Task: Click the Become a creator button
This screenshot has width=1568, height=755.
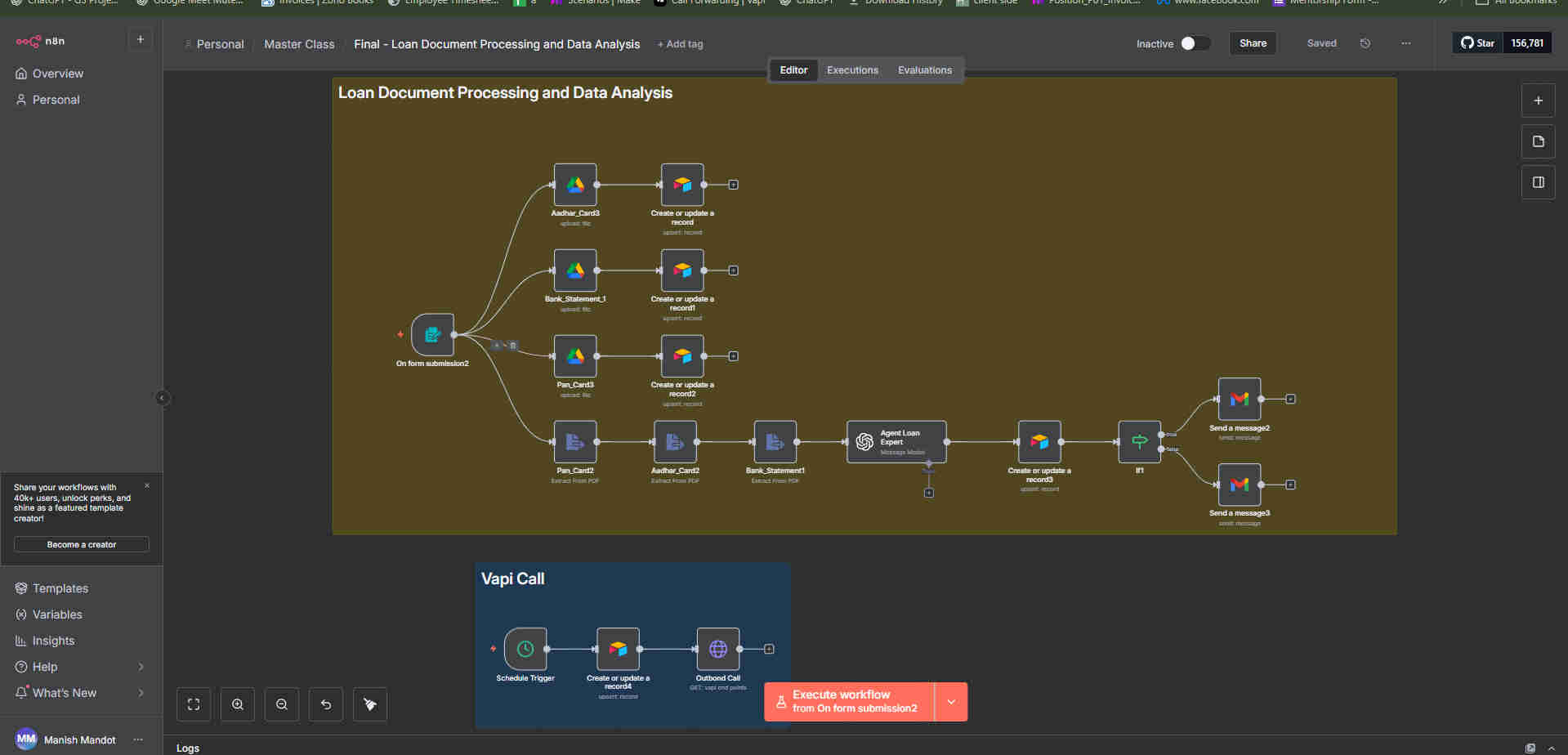Action: (x=81, y=544)
